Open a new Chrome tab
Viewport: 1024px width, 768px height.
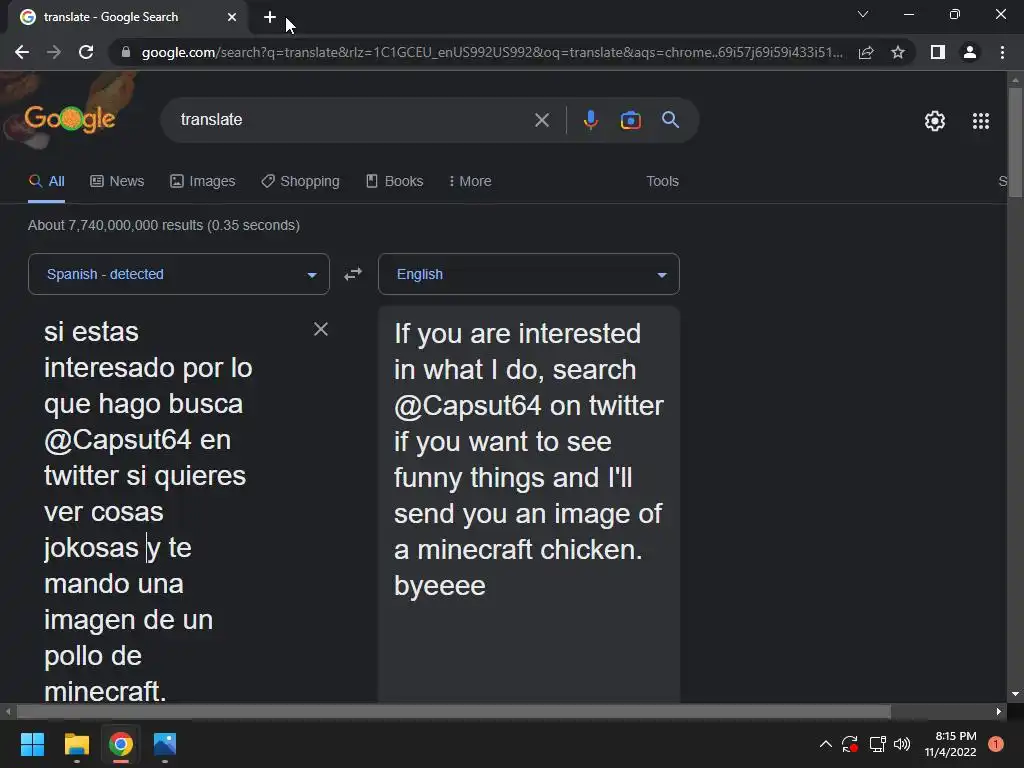(x=270, y=17)
